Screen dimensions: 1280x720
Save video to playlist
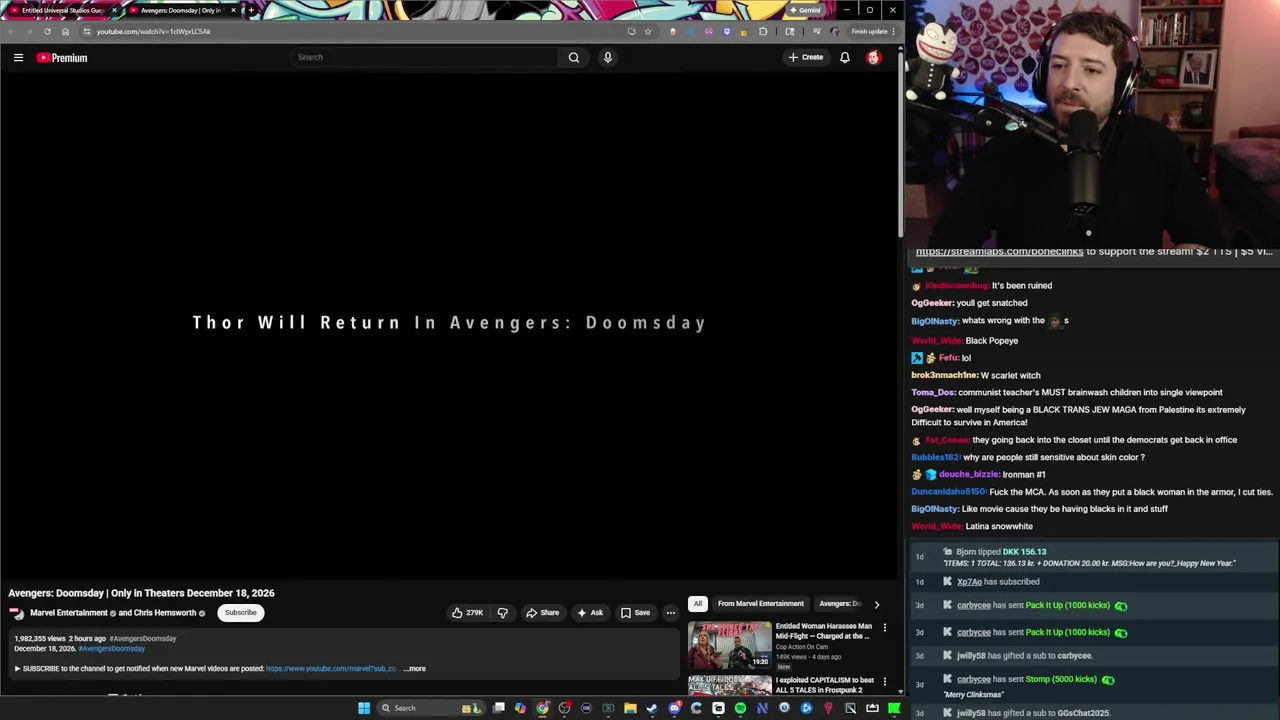click(635, 613)
